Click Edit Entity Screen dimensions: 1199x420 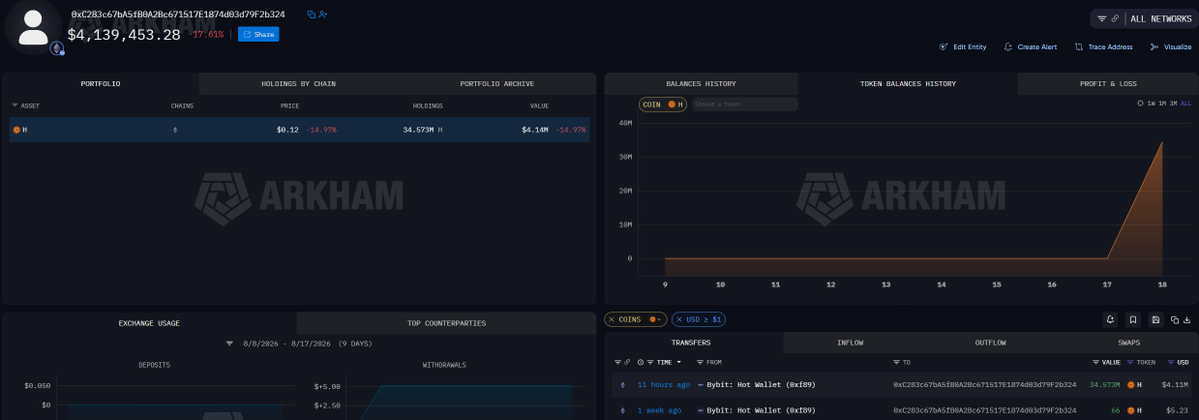(x=963, y=47)
